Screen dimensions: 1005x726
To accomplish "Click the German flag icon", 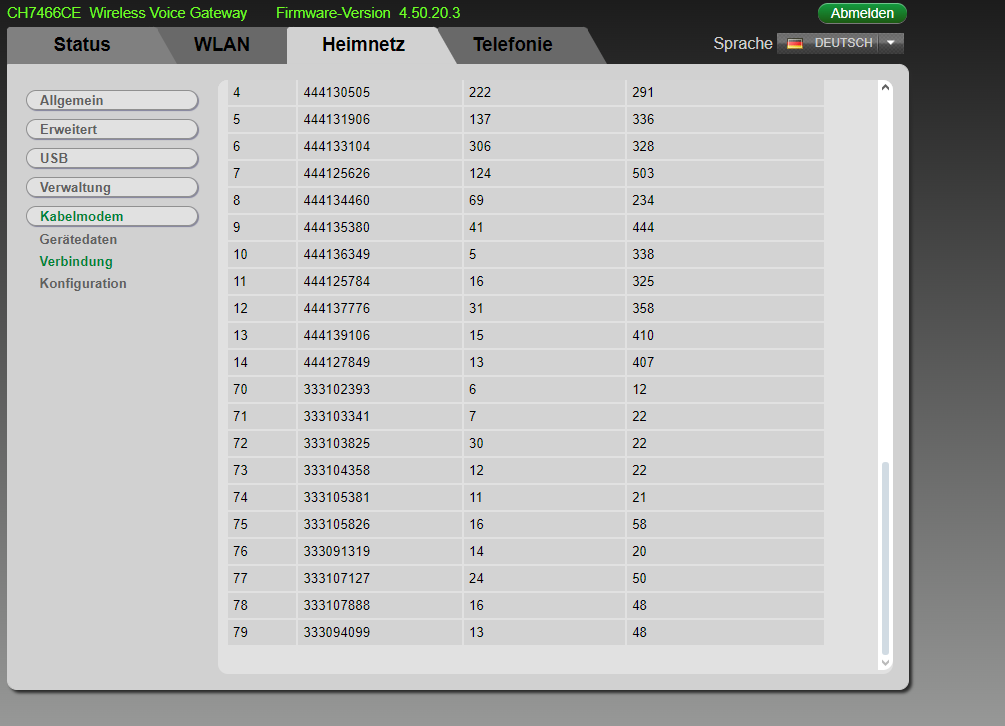I will click(x=795, y=44).
